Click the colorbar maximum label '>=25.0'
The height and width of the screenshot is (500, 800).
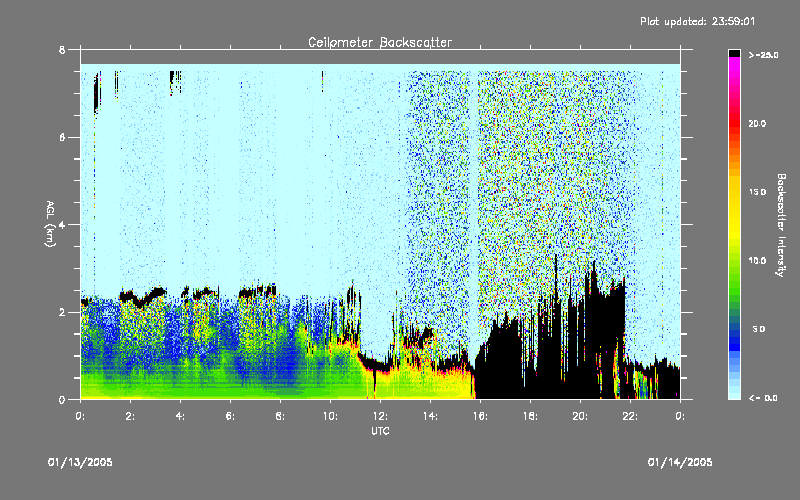click(764, 55)
